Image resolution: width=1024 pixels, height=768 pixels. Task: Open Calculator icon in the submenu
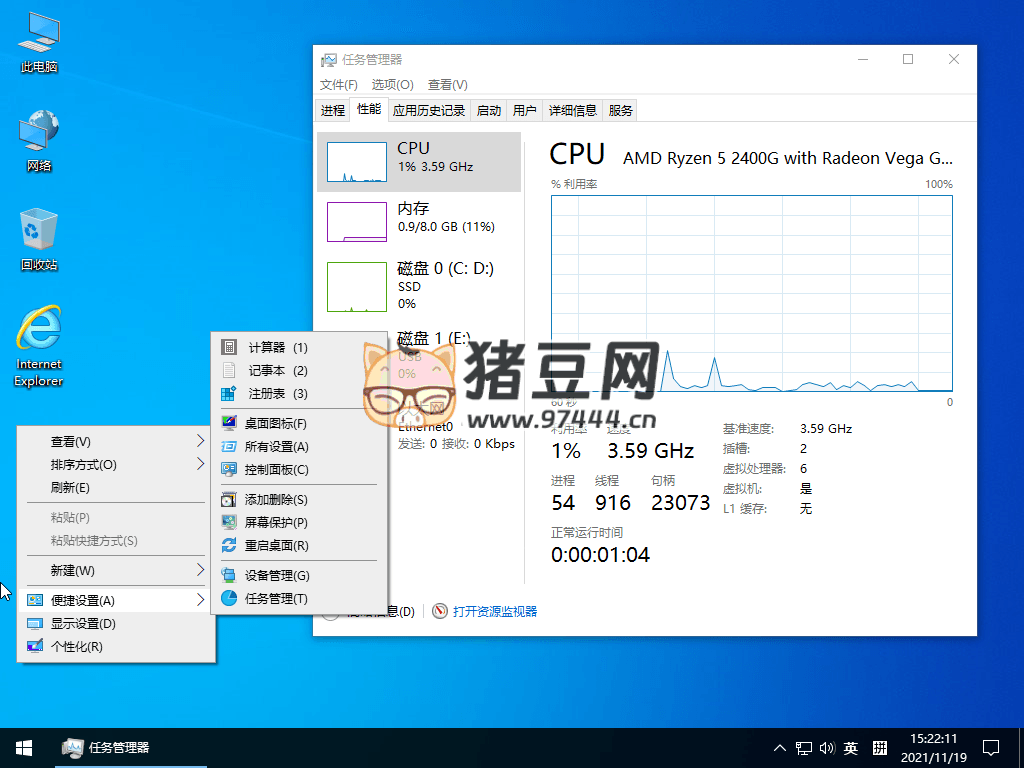coord(229,347)
